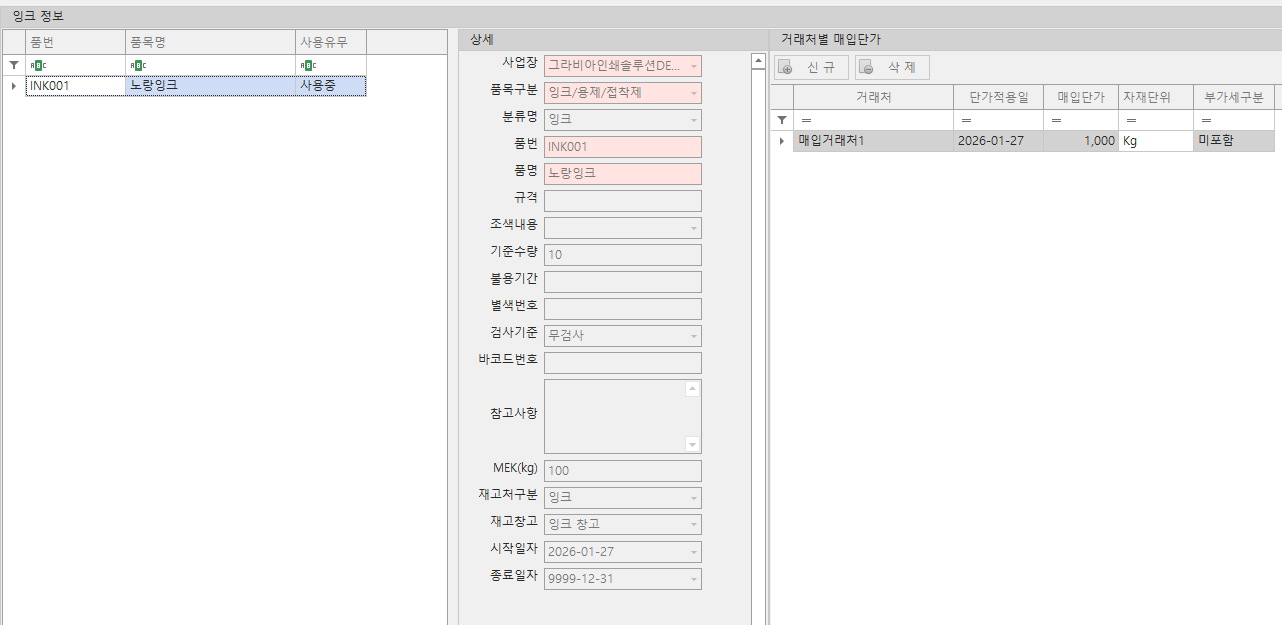Screen dimensions: 1282x625
Task: Click the 품명 input field showing 노랑잉크
Action: click(x=622, y=173)
